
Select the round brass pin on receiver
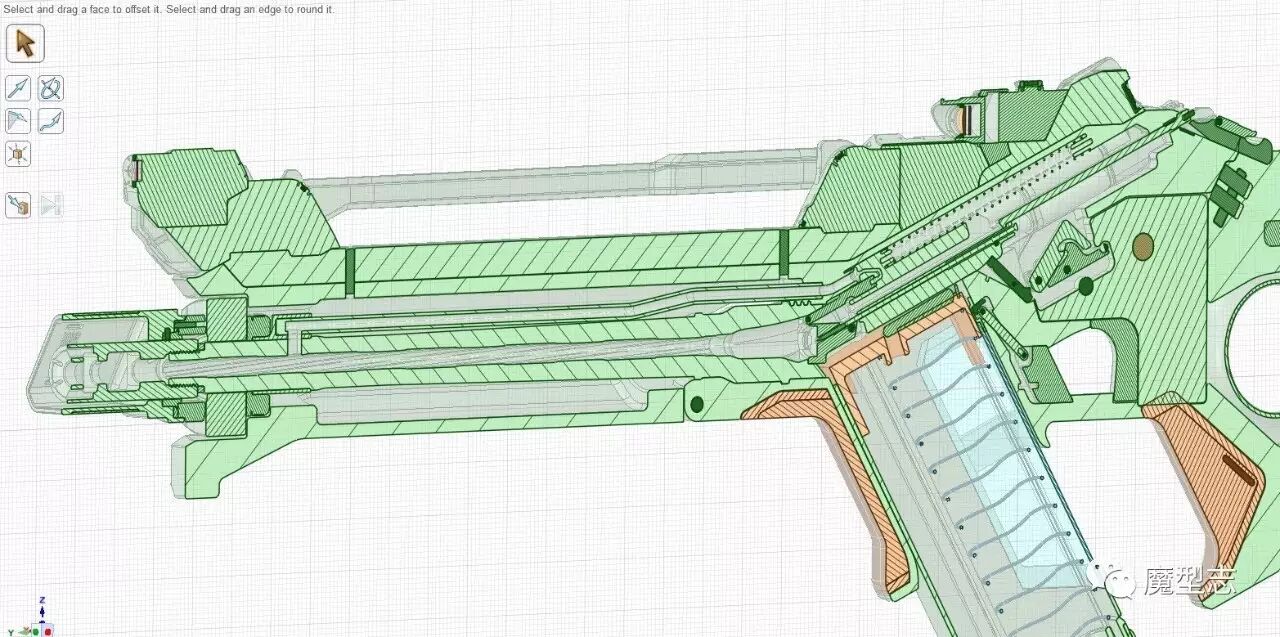[x=1143, y=245]
